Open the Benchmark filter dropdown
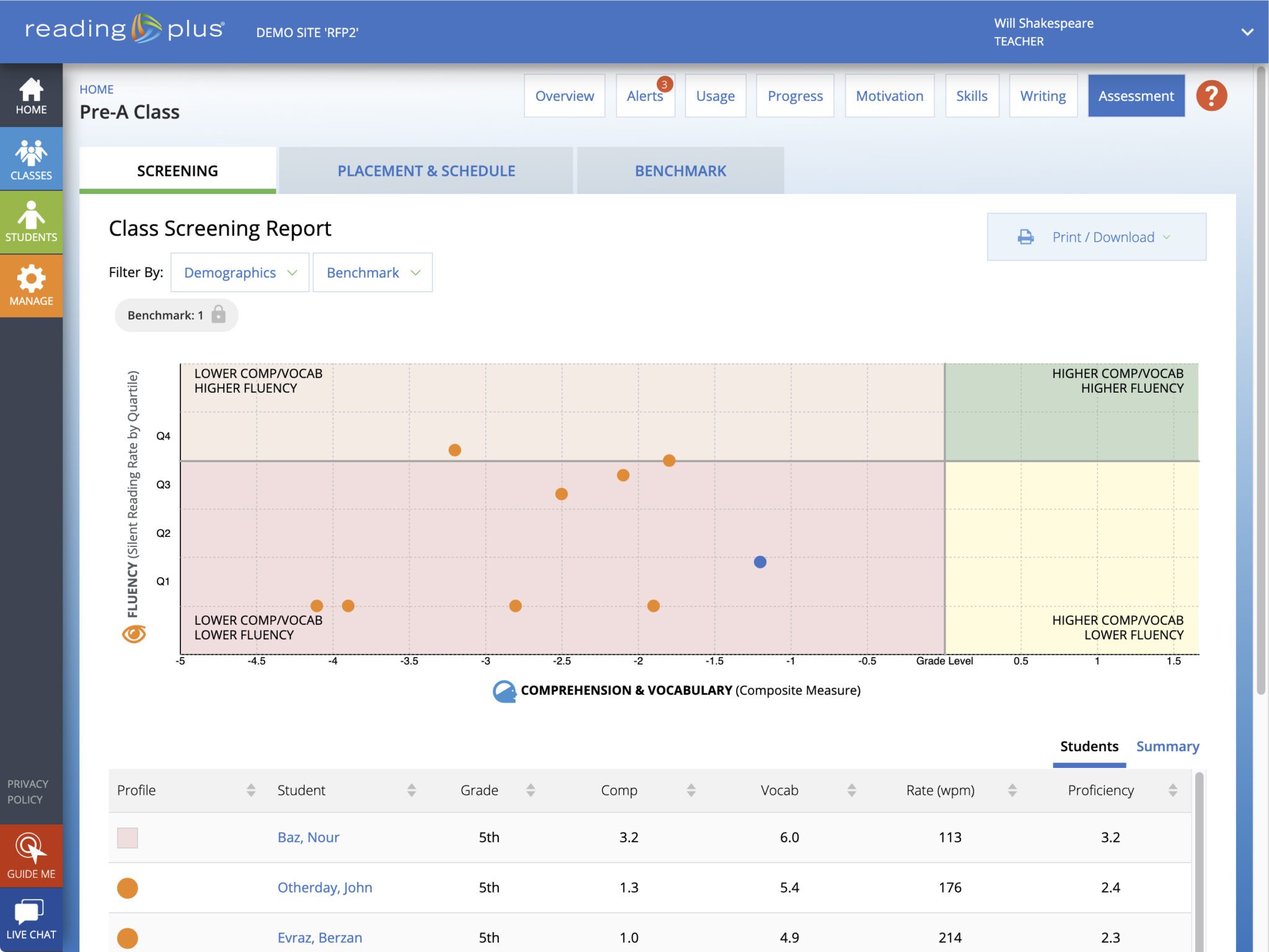Viewport: 1269px width, 952px height. pos(372,273)
